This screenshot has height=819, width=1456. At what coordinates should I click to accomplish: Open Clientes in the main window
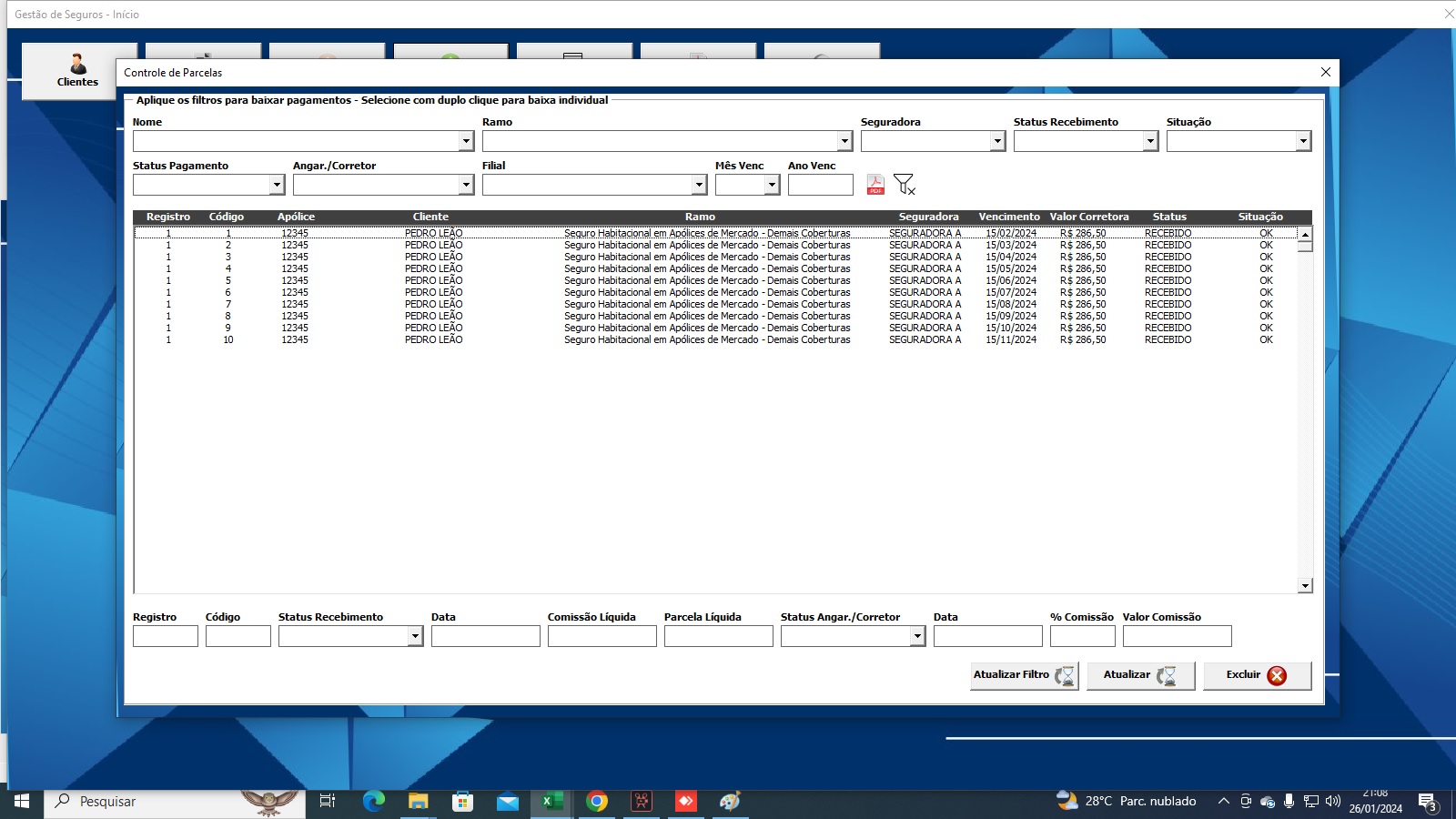tap(78, 71)
